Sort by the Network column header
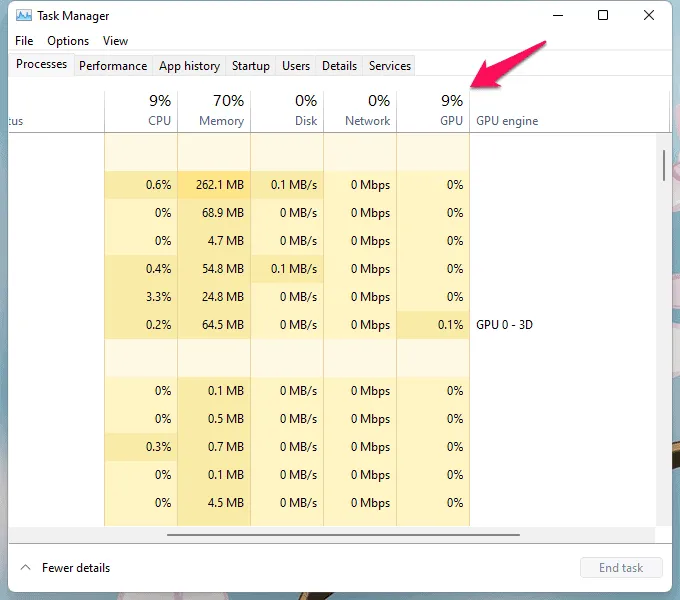Viewport: 680px width, 600px height. coord(360,111)
